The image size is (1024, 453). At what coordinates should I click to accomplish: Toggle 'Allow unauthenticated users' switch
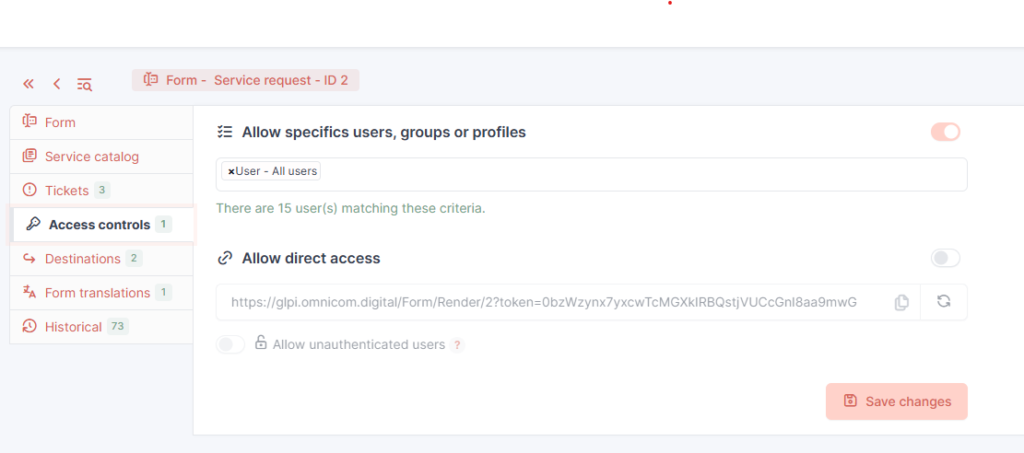(231, 345)
